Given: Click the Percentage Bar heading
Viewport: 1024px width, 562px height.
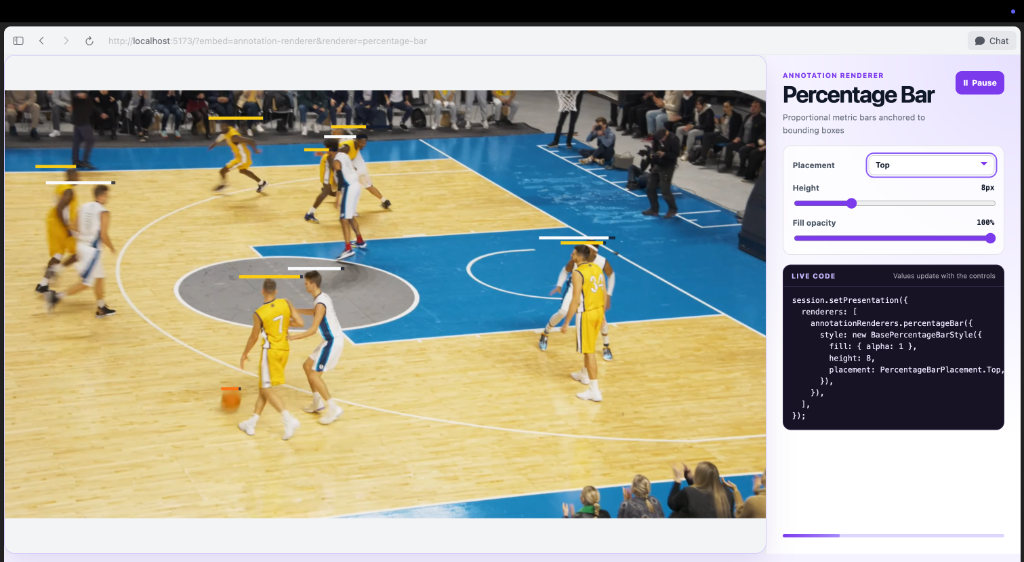Looking at the screenshot, I should (858, 95).
